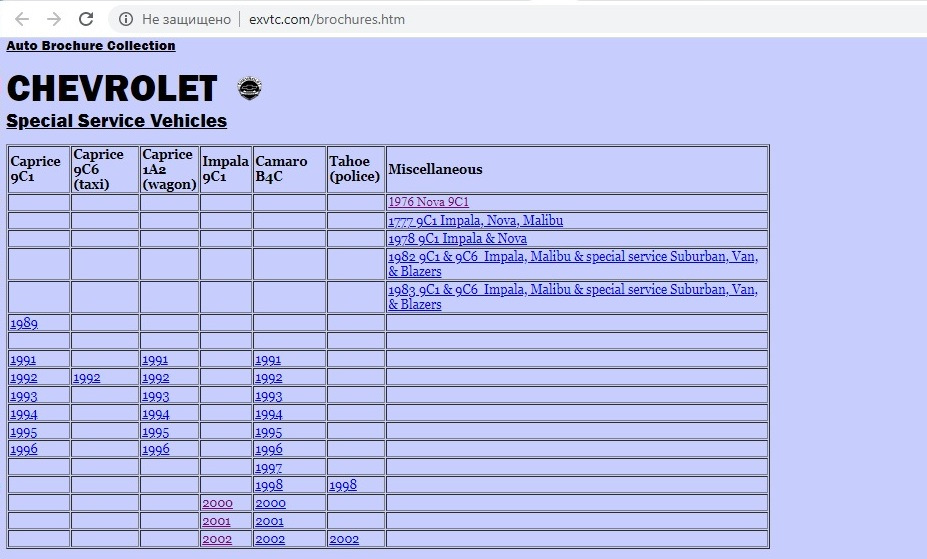Open the 1991 Caprice 9C1 link
This screenshot has height=559, width=927.
click(x=23, y=359)
